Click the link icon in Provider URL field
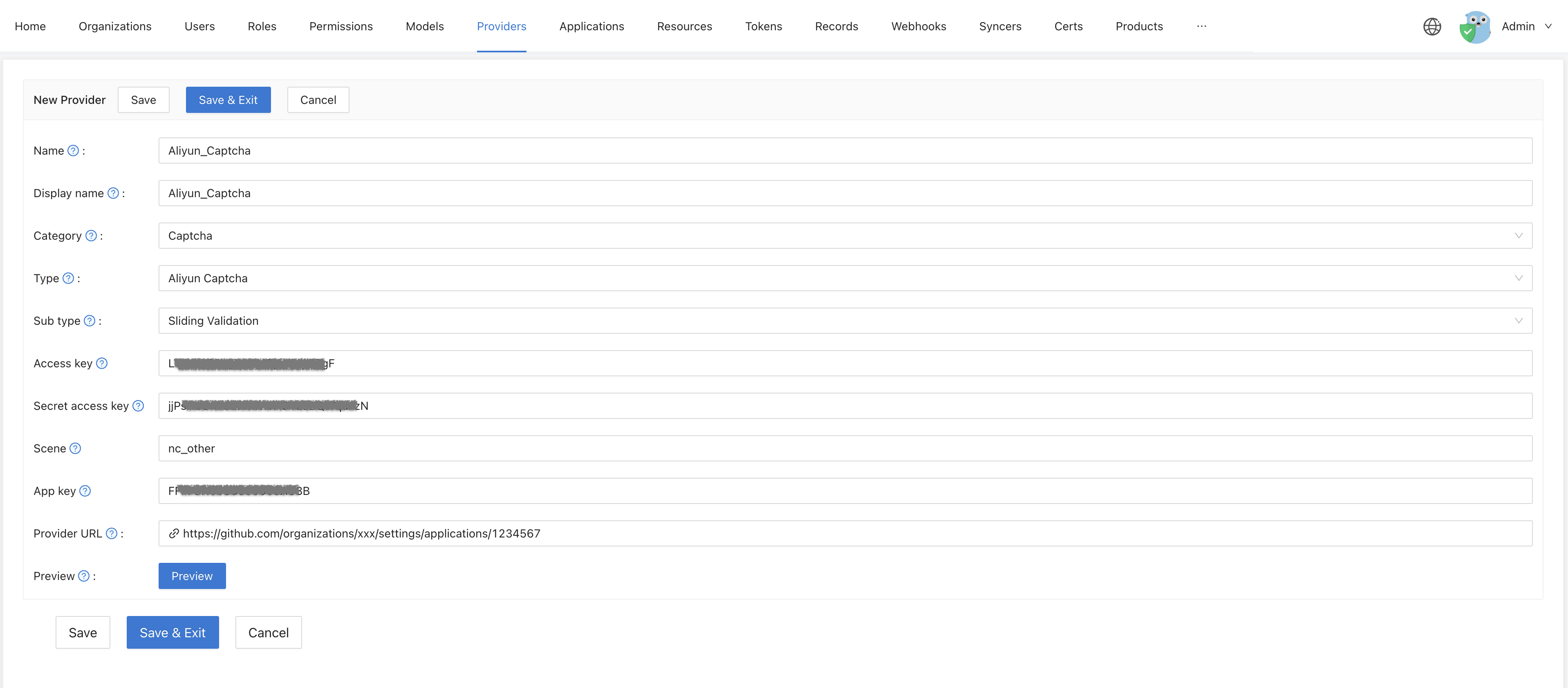 point(173,533)
